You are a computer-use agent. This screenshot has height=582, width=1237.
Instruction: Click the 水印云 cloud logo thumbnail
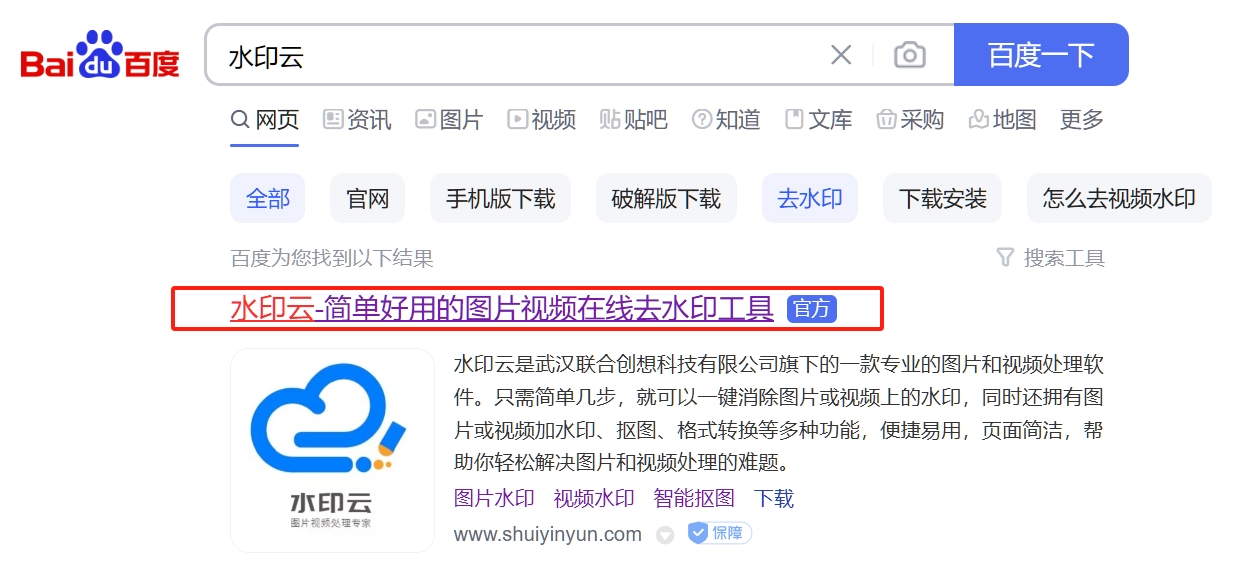[332, 450]
